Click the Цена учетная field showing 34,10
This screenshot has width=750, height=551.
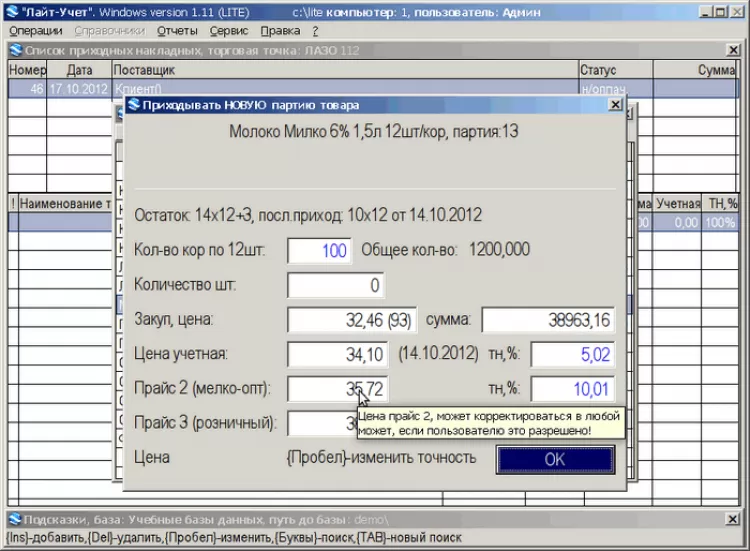(338, 354)
